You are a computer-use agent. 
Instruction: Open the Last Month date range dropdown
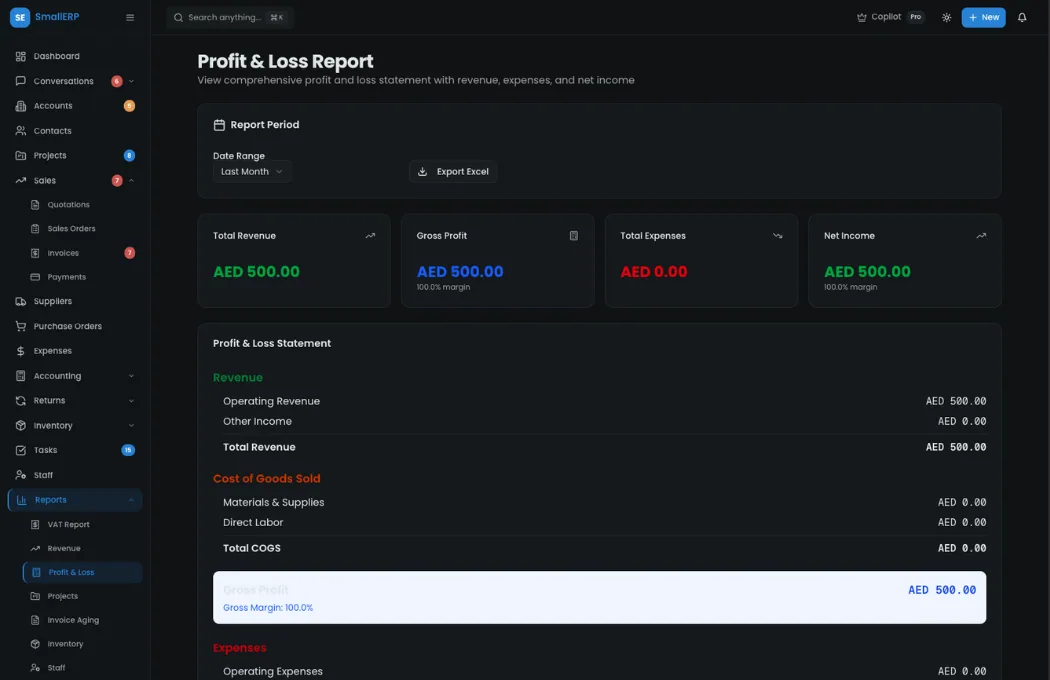pos(252,172)
